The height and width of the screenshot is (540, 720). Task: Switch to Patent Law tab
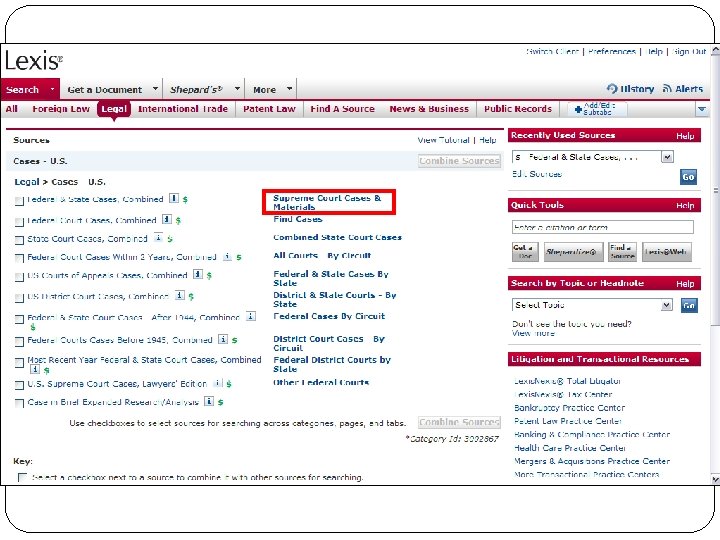point(269,109)
